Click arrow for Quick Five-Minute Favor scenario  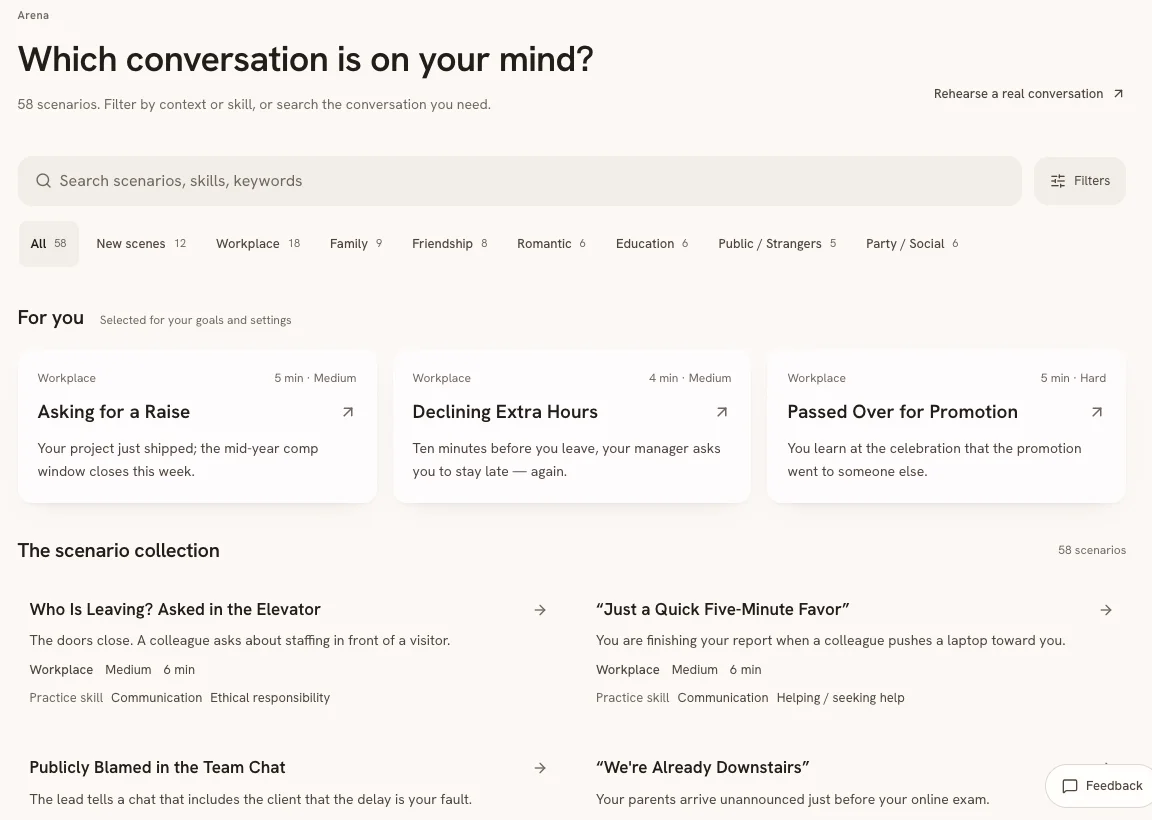[x=1106, y=610]
